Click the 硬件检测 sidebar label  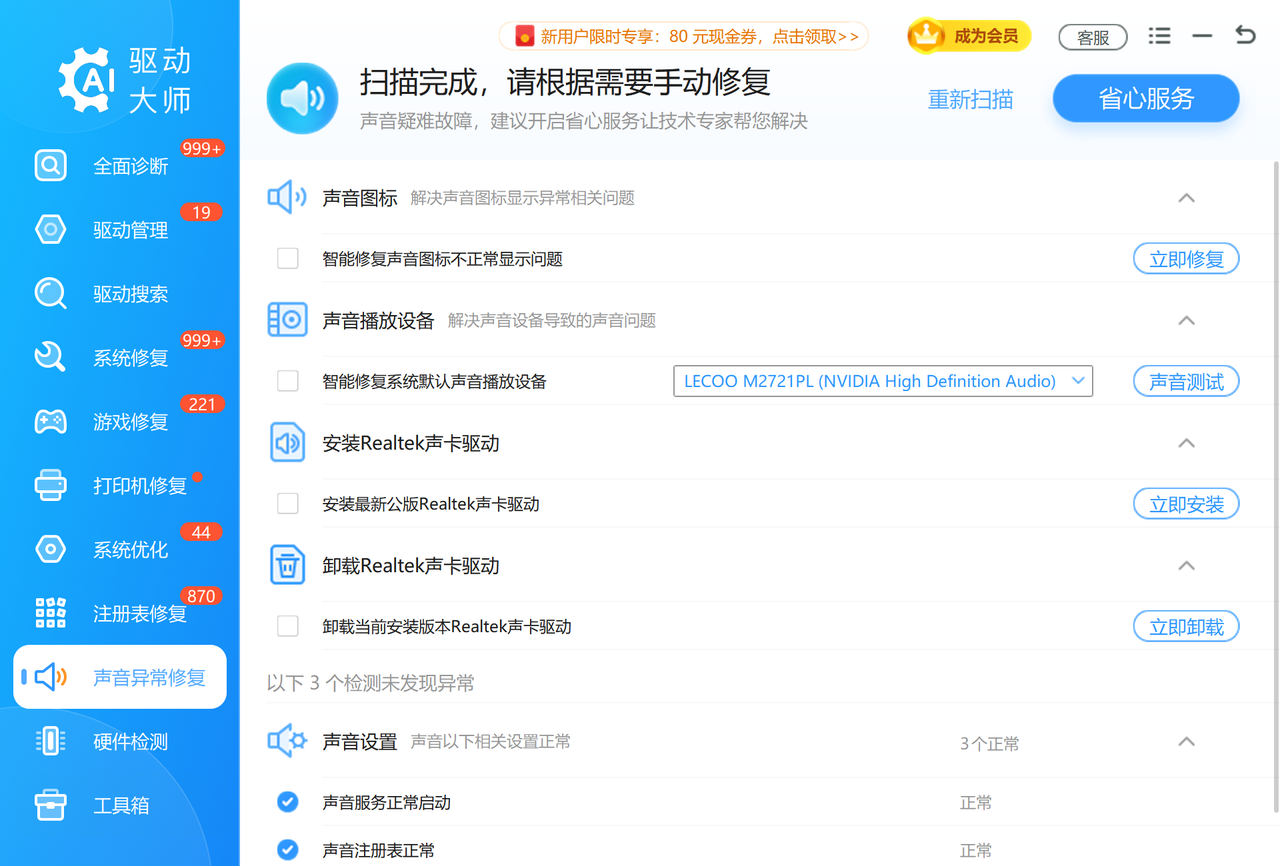(x=131, y=742)
